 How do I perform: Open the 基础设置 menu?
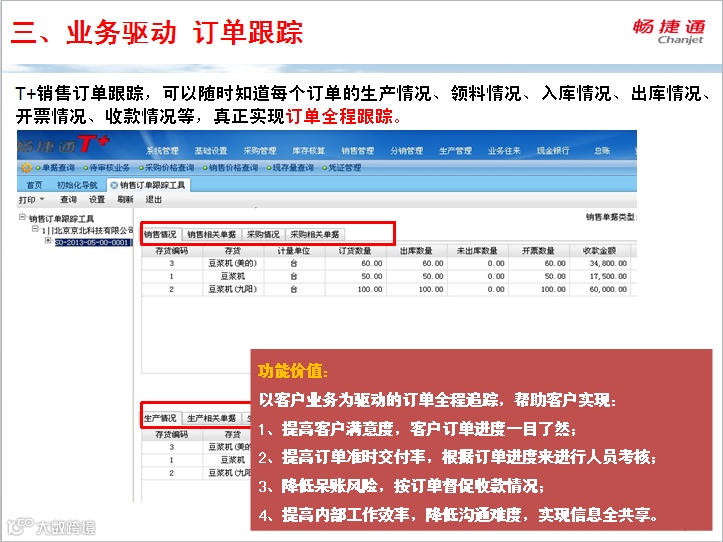211,151
